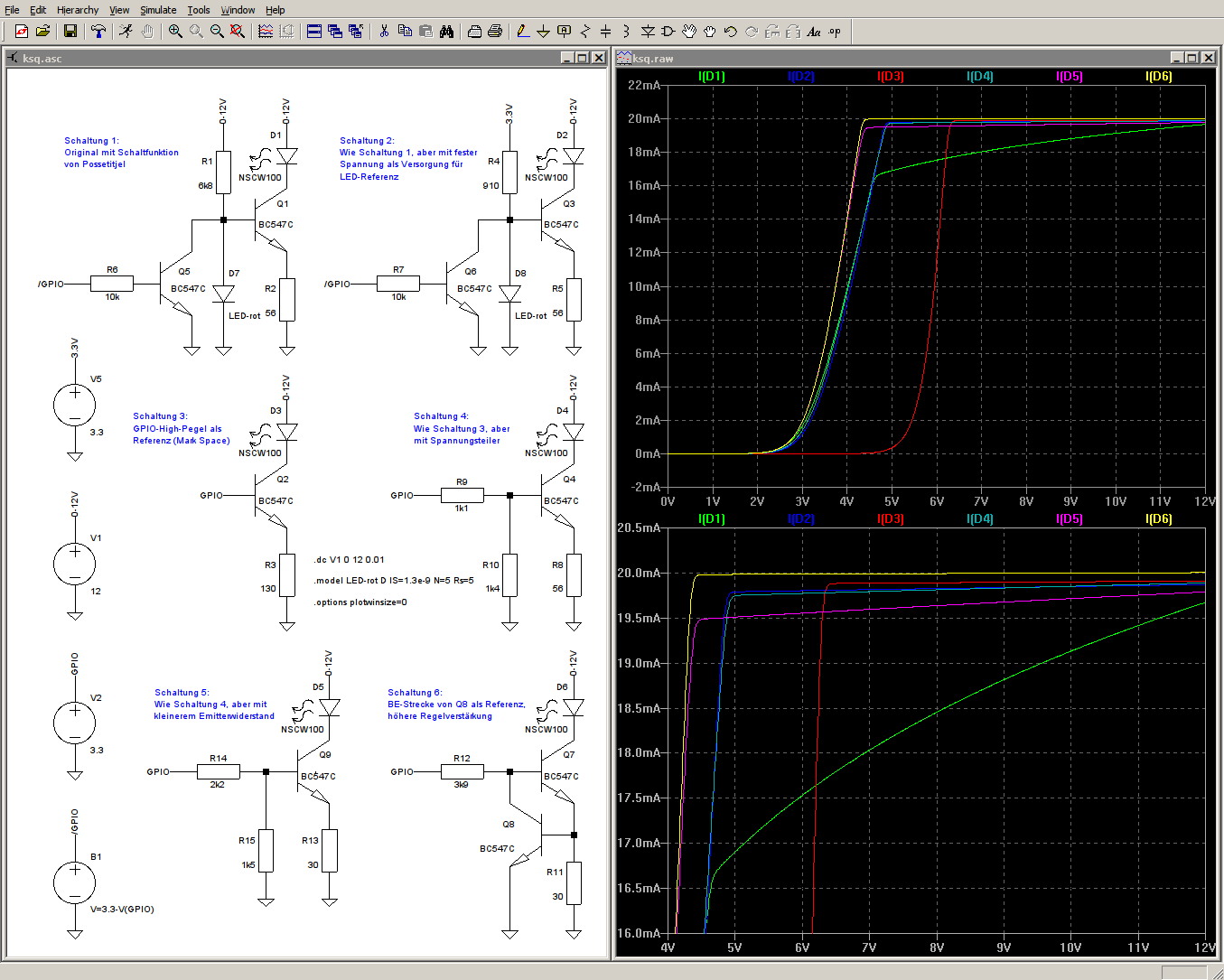Image resolution: width=1224 pixels, height=980 pixels.
Task: Select the Diode placement tool
Action: pos(648,32)
